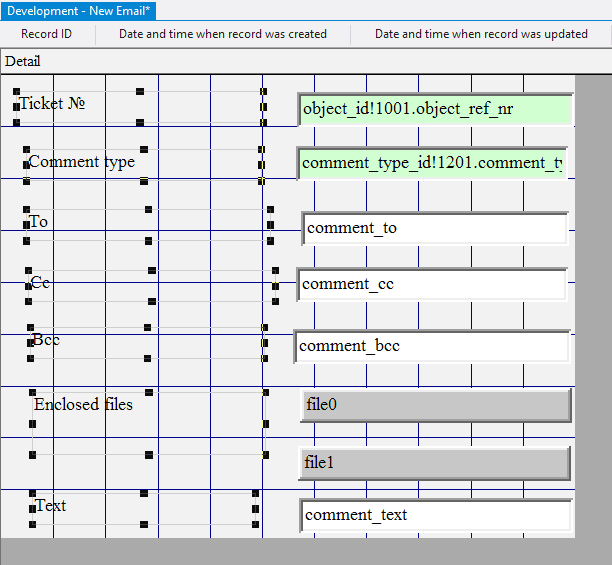This screenshot has height=565, width=612.
Task: Click the comment_to field
Action: click(x=435, y=228)
